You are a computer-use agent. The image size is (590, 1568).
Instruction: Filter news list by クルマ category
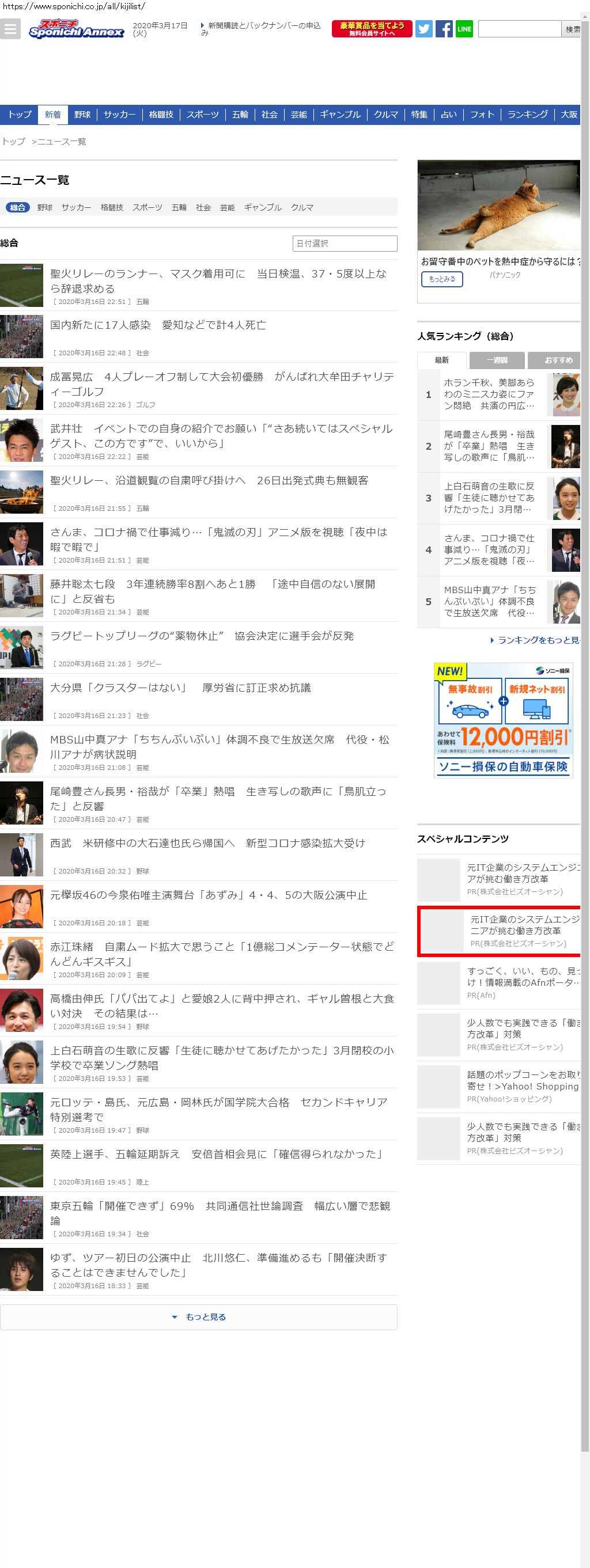(x=302, y=207)
